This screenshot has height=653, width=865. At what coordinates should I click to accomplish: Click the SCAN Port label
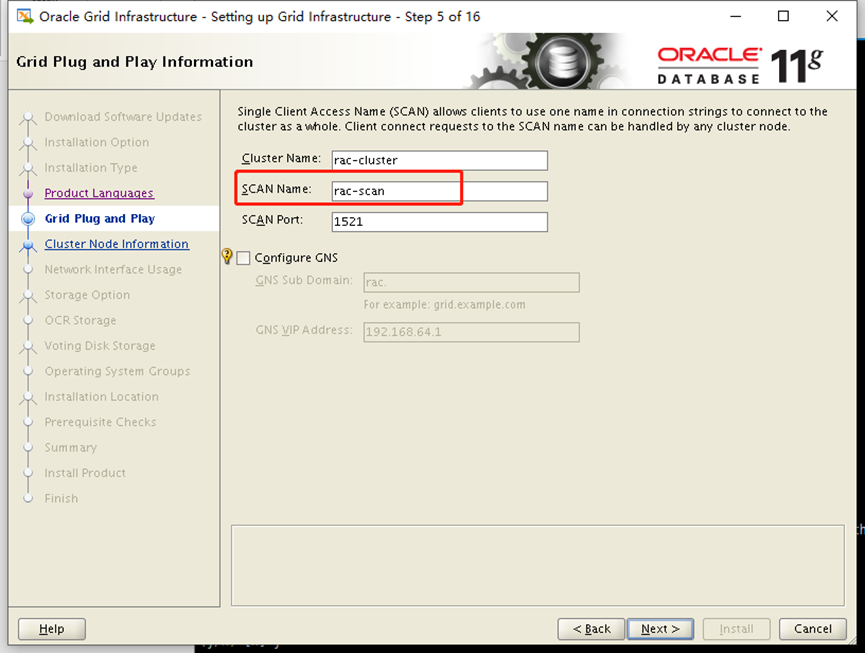click(273, 220)
